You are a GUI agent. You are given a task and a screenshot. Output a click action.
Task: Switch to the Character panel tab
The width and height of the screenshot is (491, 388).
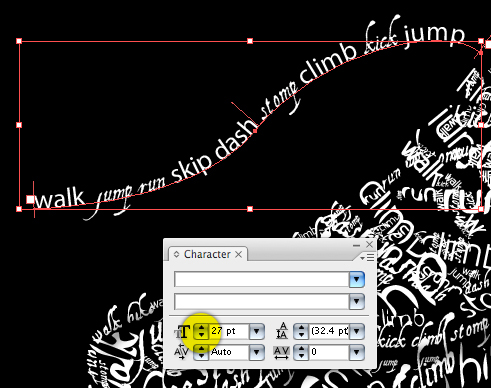point(207,255)
